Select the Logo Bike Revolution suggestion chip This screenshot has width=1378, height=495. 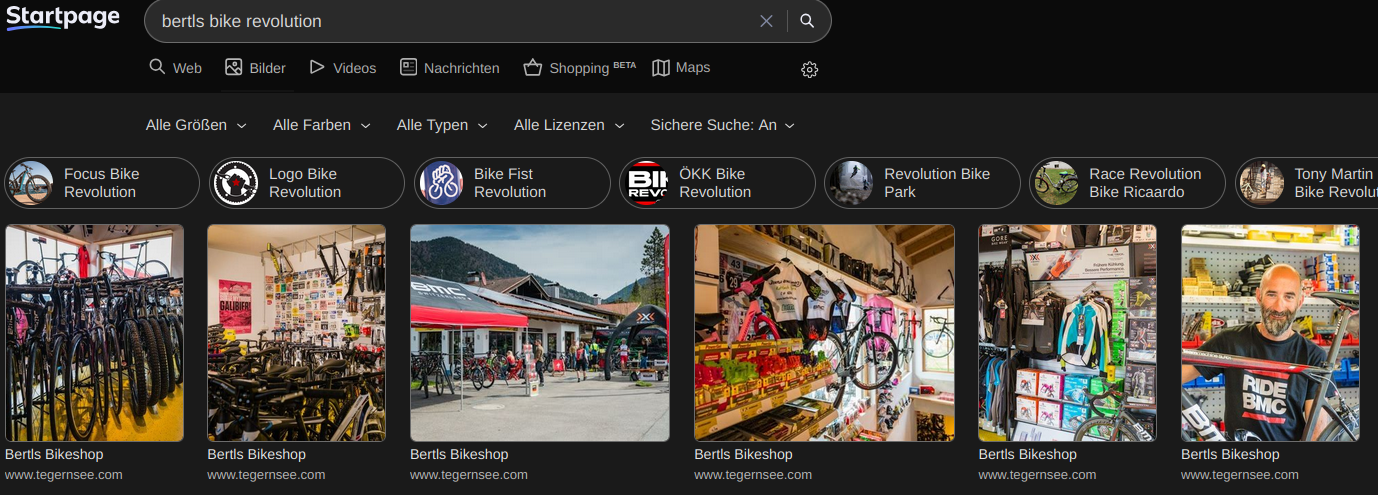click(x=307, y=183)
